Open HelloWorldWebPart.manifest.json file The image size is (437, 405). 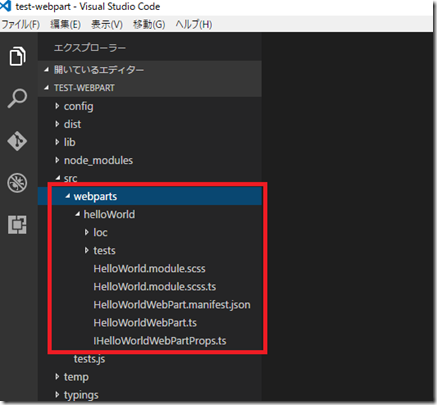coord(172,304)
